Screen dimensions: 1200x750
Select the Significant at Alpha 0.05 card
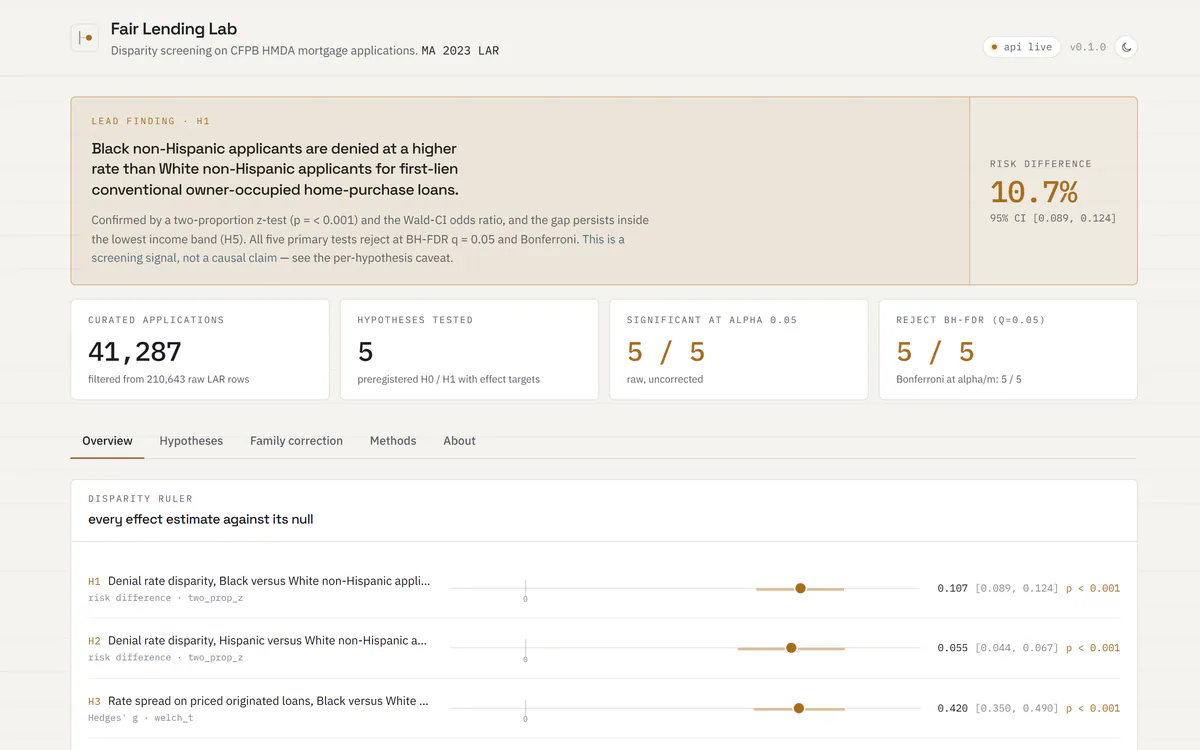tap(739, 349)
